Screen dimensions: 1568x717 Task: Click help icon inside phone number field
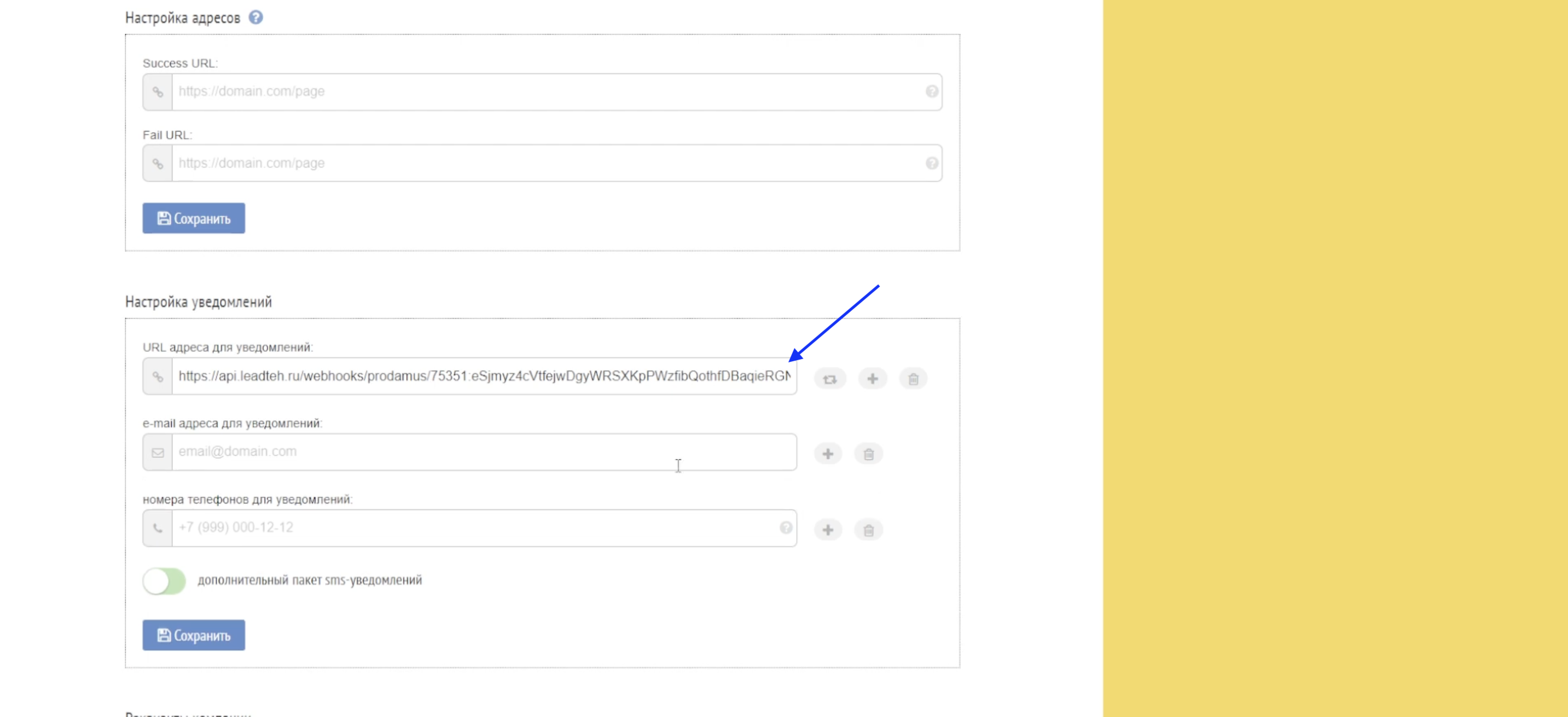786,528
